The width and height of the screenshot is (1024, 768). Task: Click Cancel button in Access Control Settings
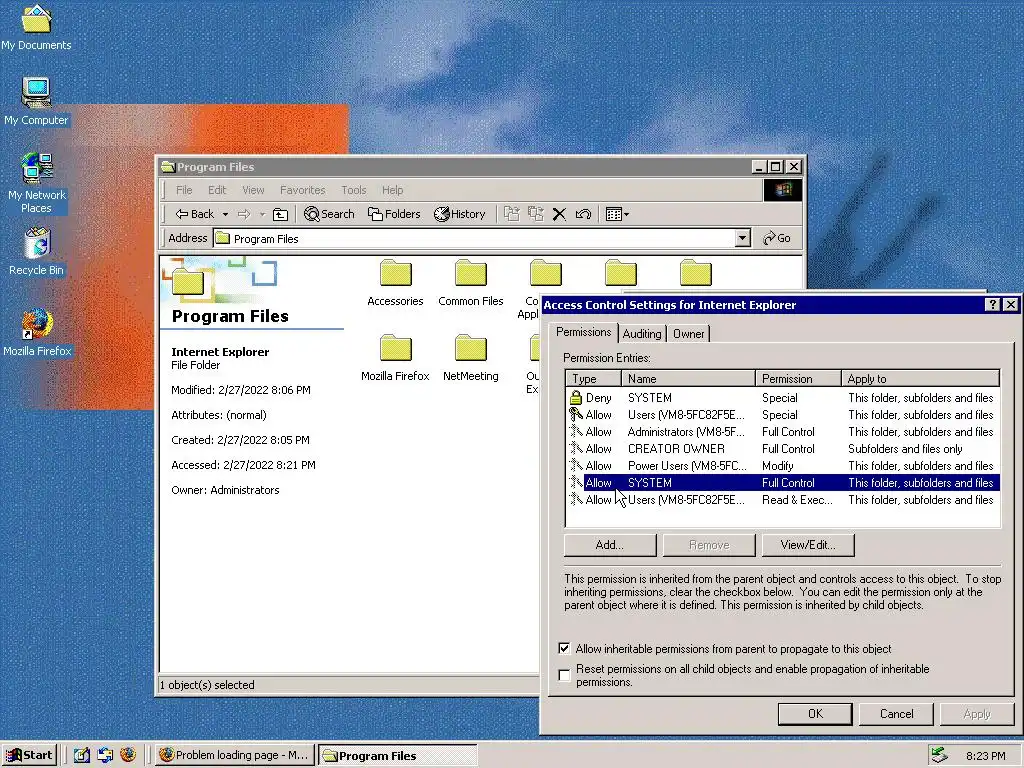point(896,714)
